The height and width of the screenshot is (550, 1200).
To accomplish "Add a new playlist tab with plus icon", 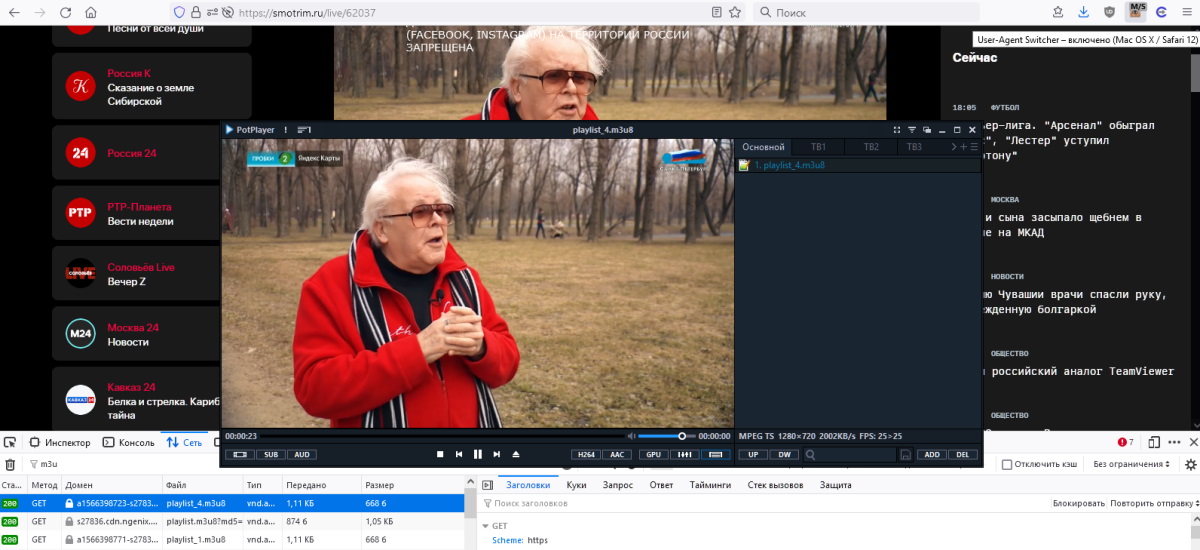I will coord(964,147).
